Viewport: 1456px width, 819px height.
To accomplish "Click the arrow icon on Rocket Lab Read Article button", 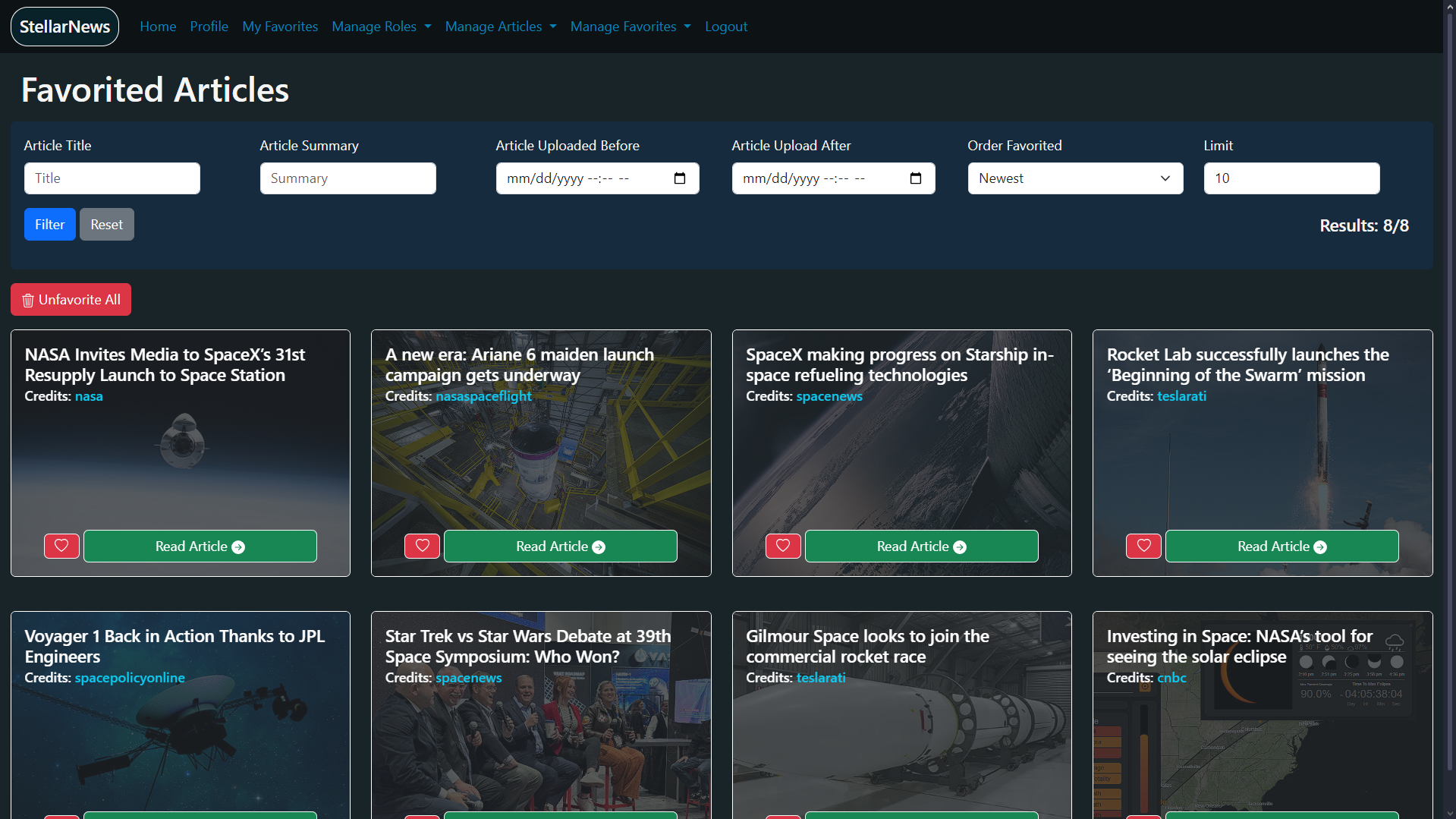I will [x=1320, y=546].
